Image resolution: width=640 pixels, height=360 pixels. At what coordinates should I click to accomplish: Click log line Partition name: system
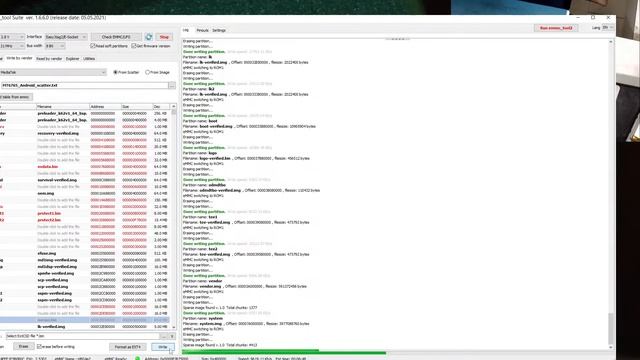203,318
